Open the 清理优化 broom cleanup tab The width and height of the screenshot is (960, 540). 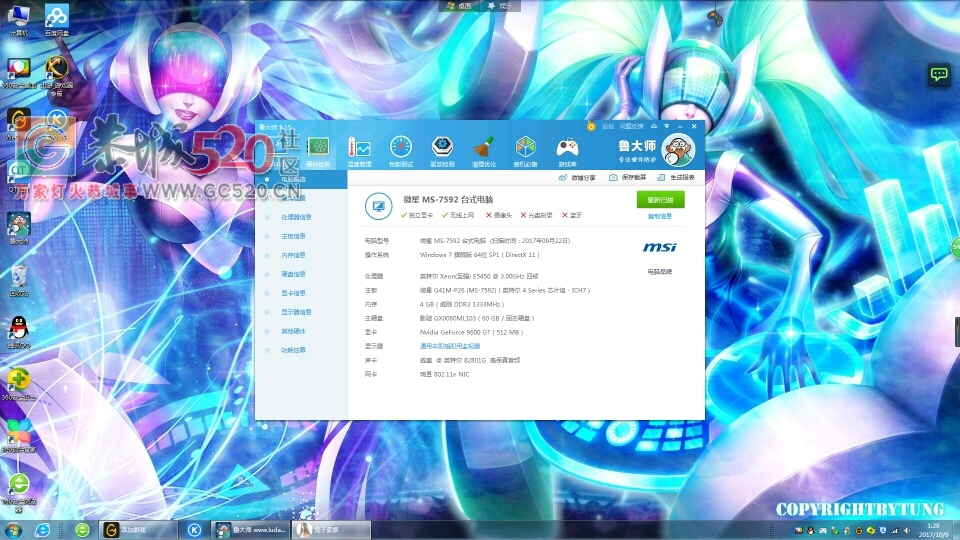[x=484, y=151]
